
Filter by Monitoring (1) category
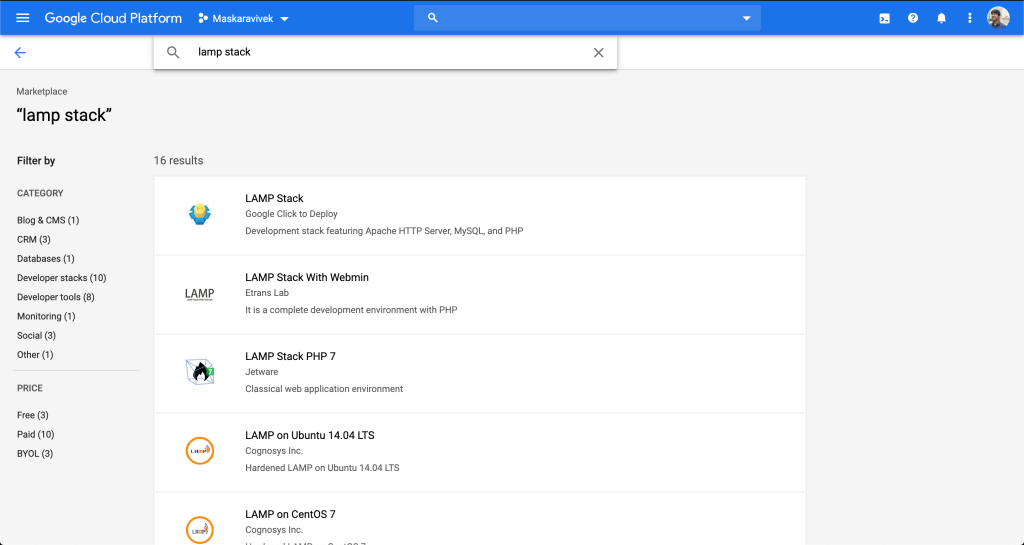(46, 316)
